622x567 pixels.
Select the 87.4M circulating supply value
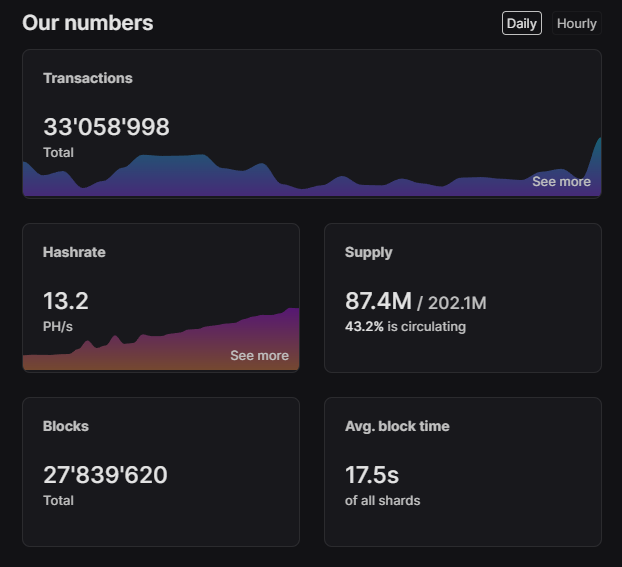coord(378,301)
